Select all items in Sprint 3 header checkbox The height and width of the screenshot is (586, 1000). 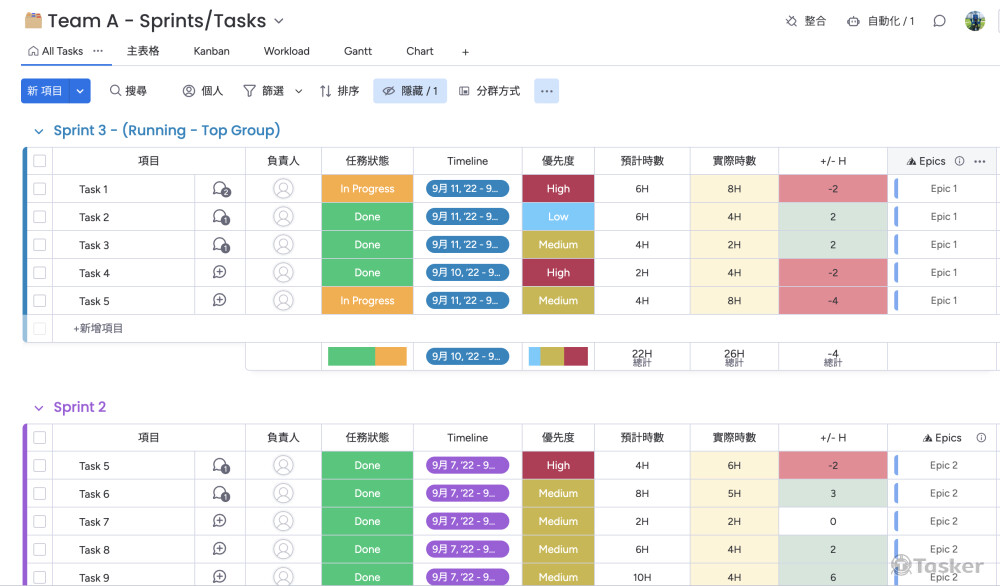pos(40,161)
